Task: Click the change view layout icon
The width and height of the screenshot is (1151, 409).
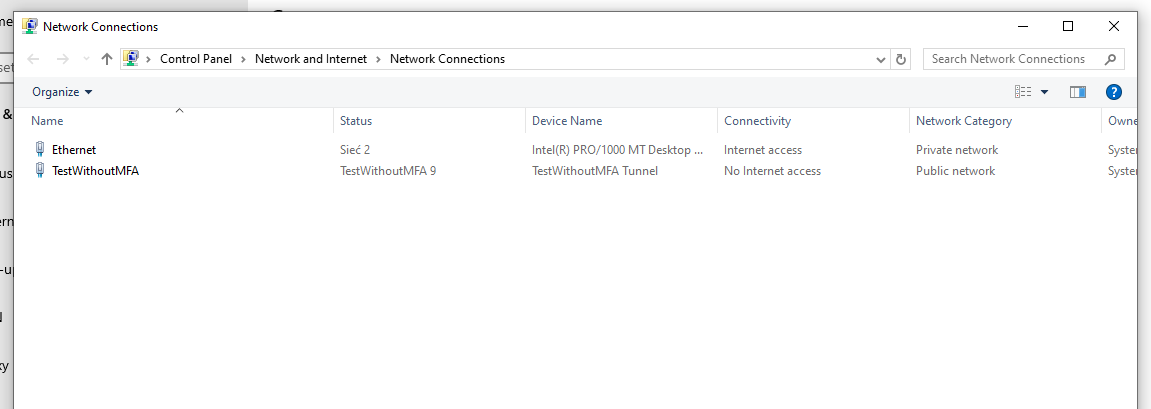Action: (1023, 92)
